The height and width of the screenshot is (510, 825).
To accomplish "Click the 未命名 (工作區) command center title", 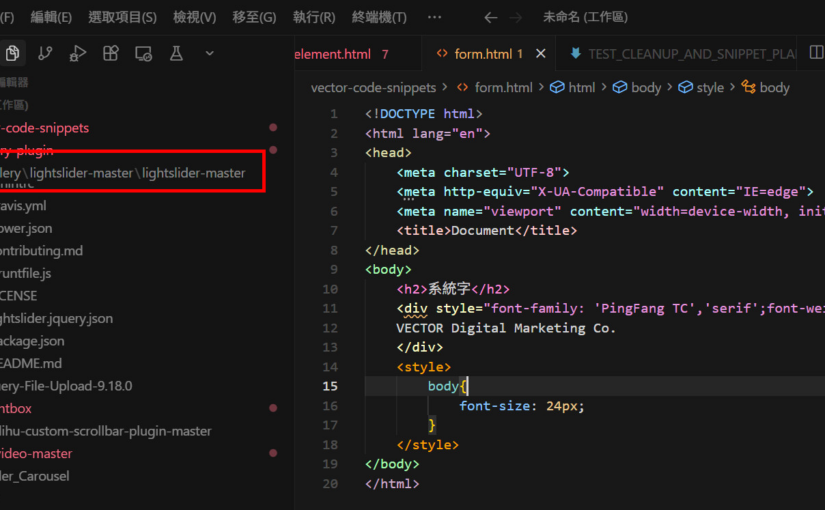I will [585, 17].
